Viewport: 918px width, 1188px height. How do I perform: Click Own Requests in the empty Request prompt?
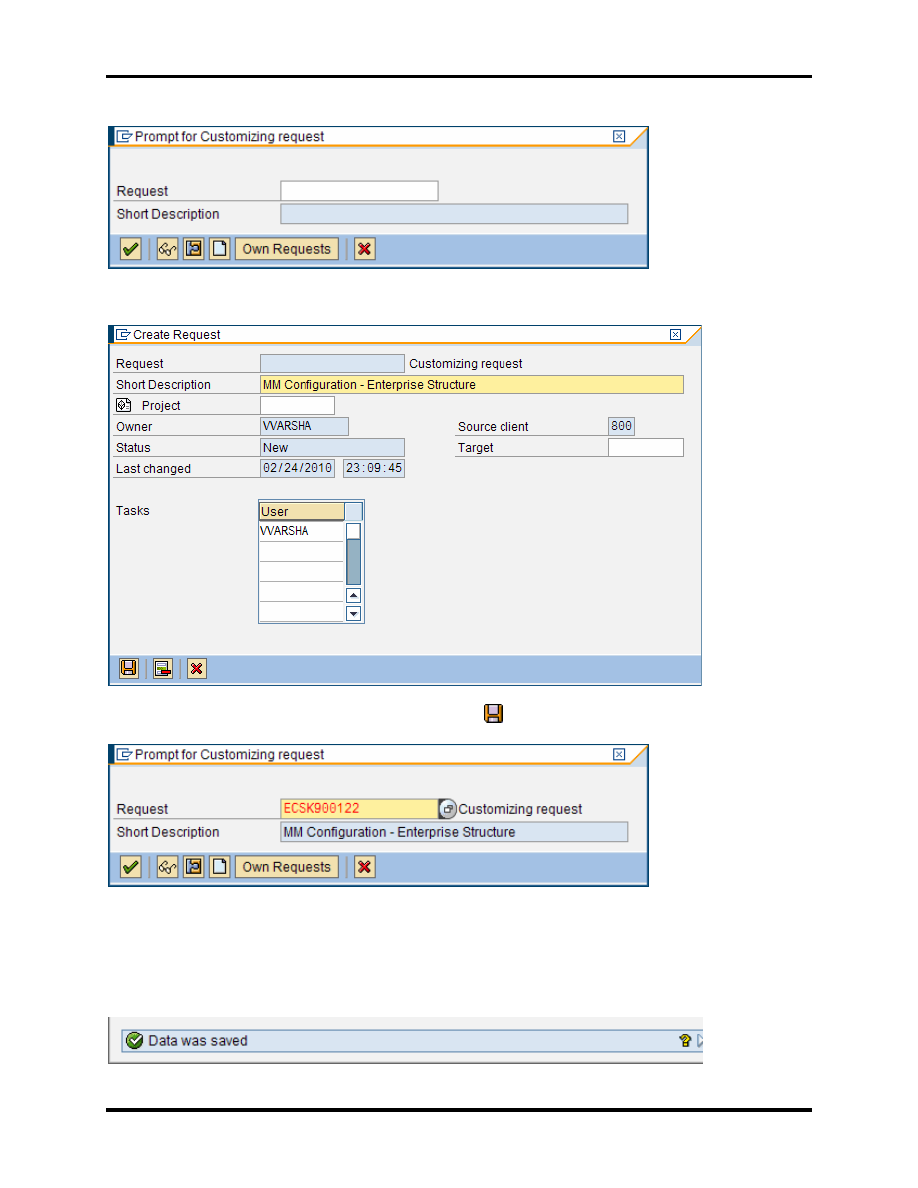(286, 249)
